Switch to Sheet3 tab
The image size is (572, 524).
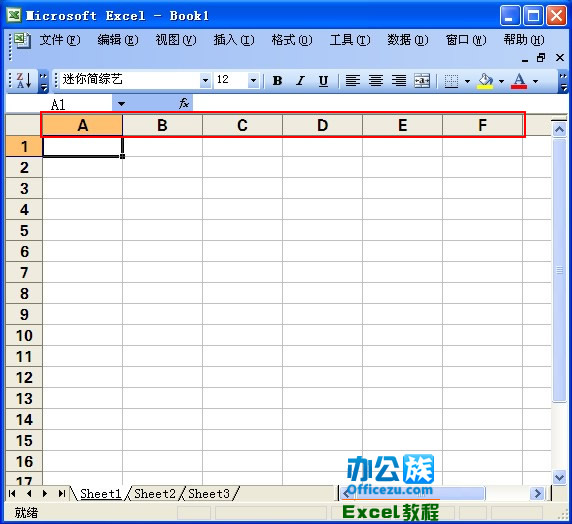pyautogui.click(x=209, y=494)
